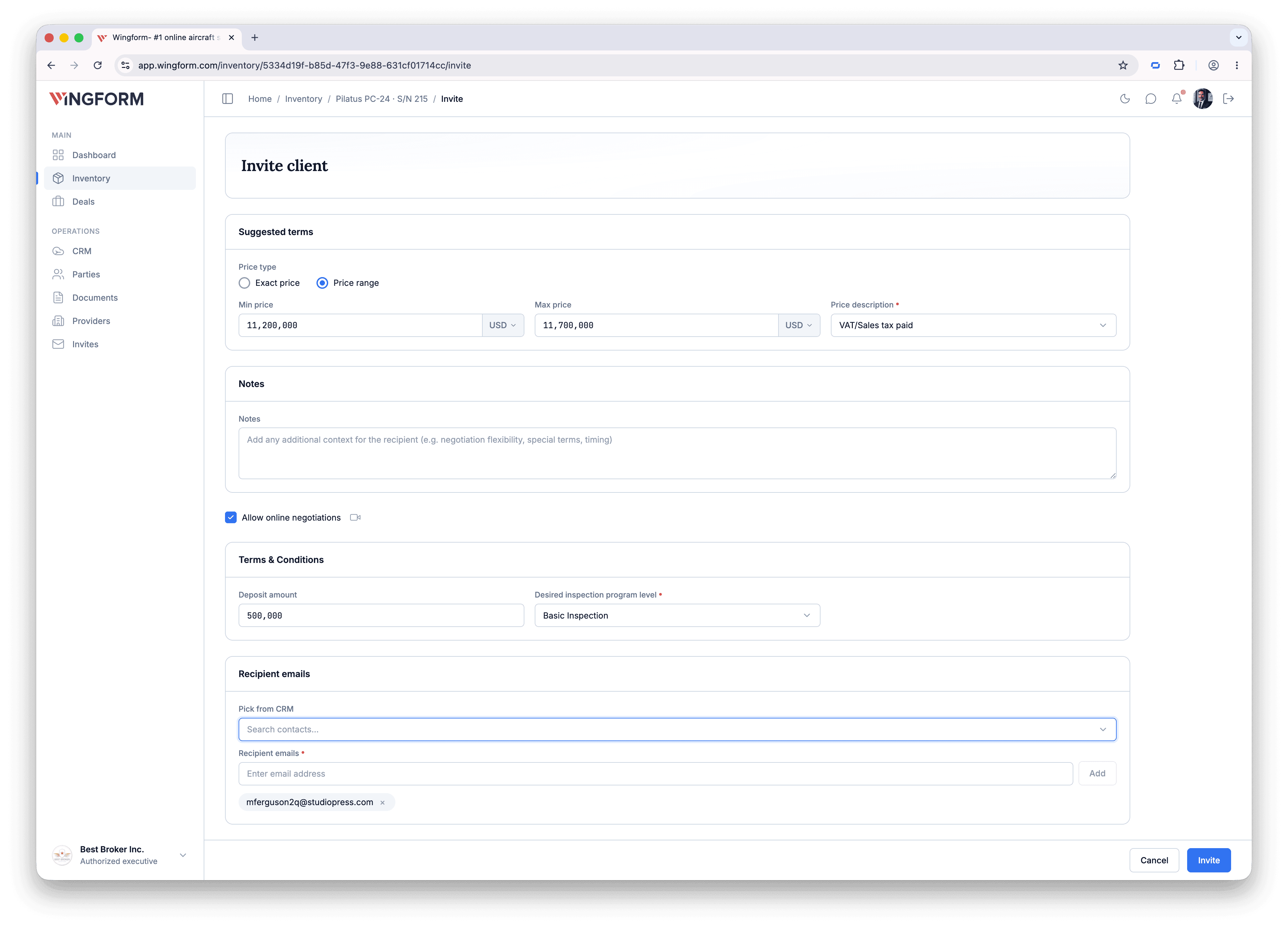The image size is (1288, 928).
Task: Bookmark this page with star icon
Action: tap(1123, 65)
